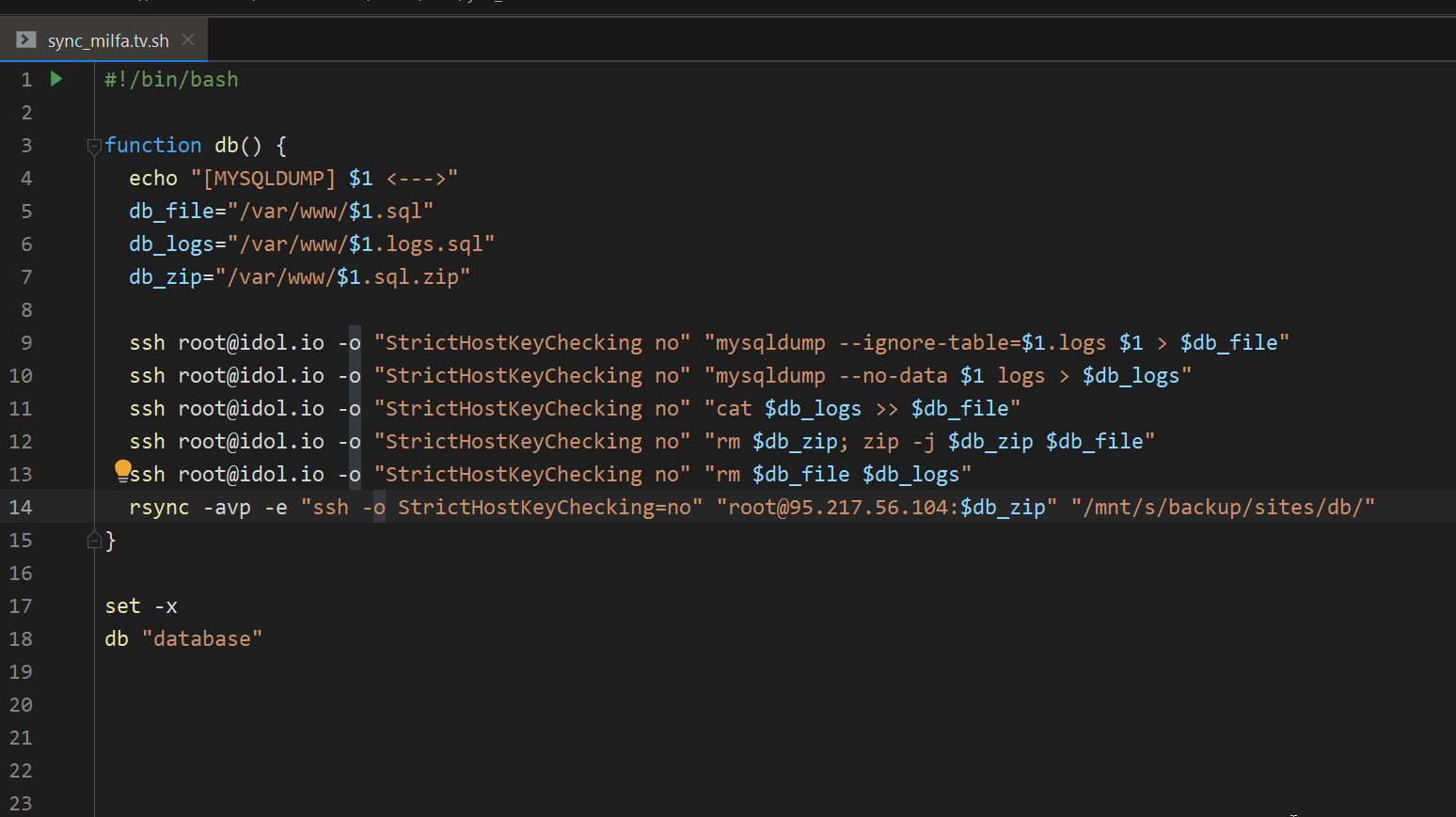This screenshot has height=817, width=1456.
Task: Click the shell file icon on the tab
Action: tap(26, 40)
